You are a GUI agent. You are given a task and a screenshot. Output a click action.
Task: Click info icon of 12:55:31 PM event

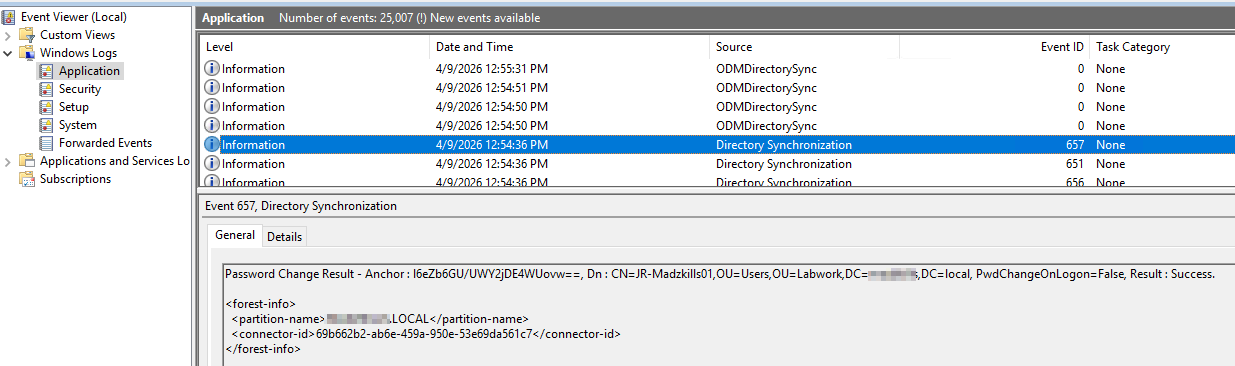[x=212, y=69]
